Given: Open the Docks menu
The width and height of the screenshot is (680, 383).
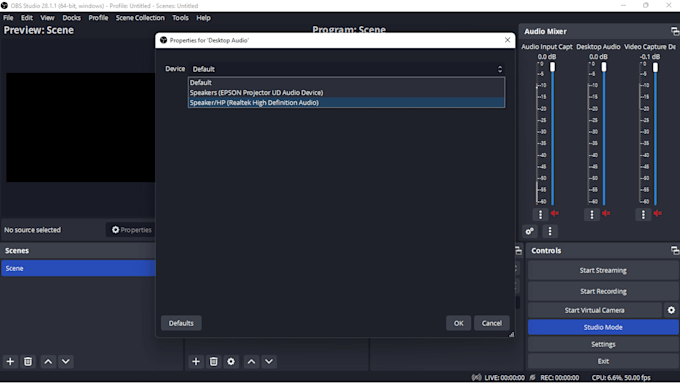Looking at the screenshot, I should tap(72, 18).
